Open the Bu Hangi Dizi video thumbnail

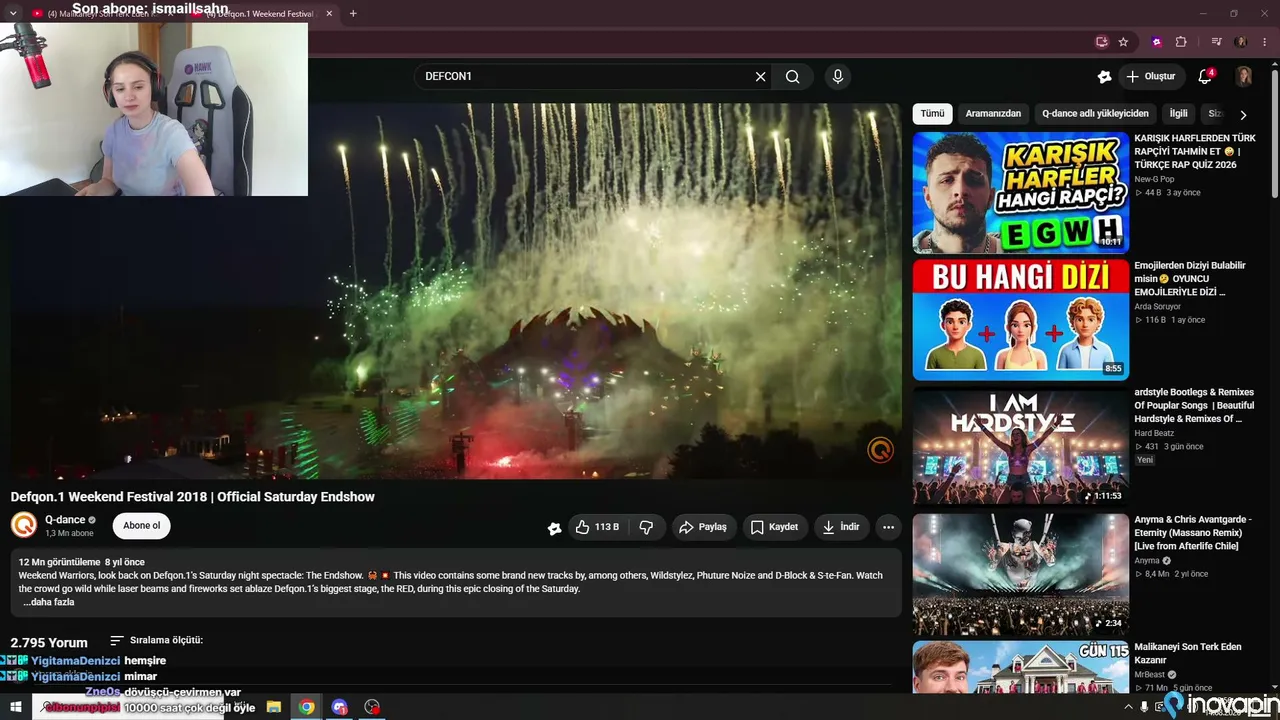pos(1020,320)
